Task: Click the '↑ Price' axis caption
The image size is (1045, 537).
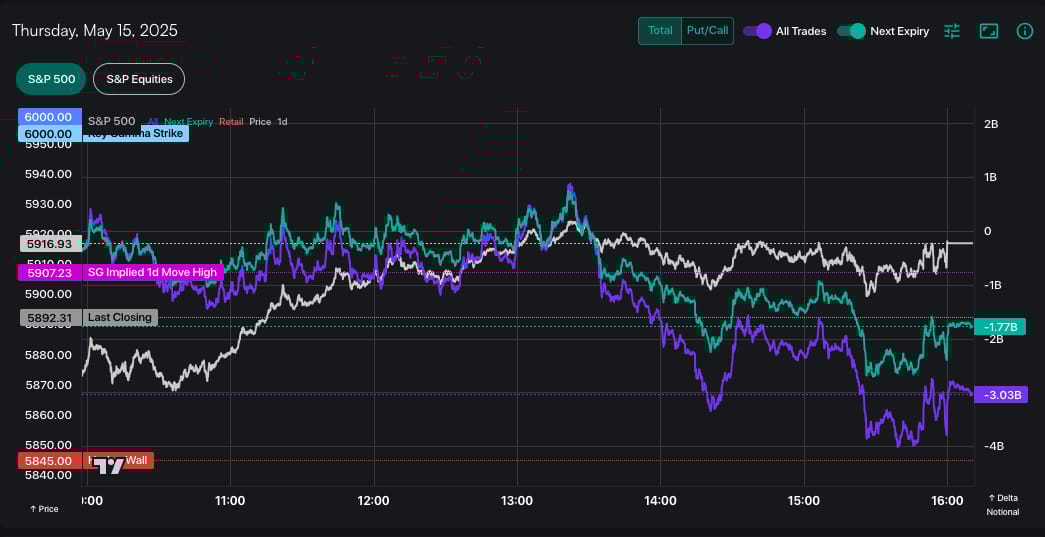Action: [44, 509]
